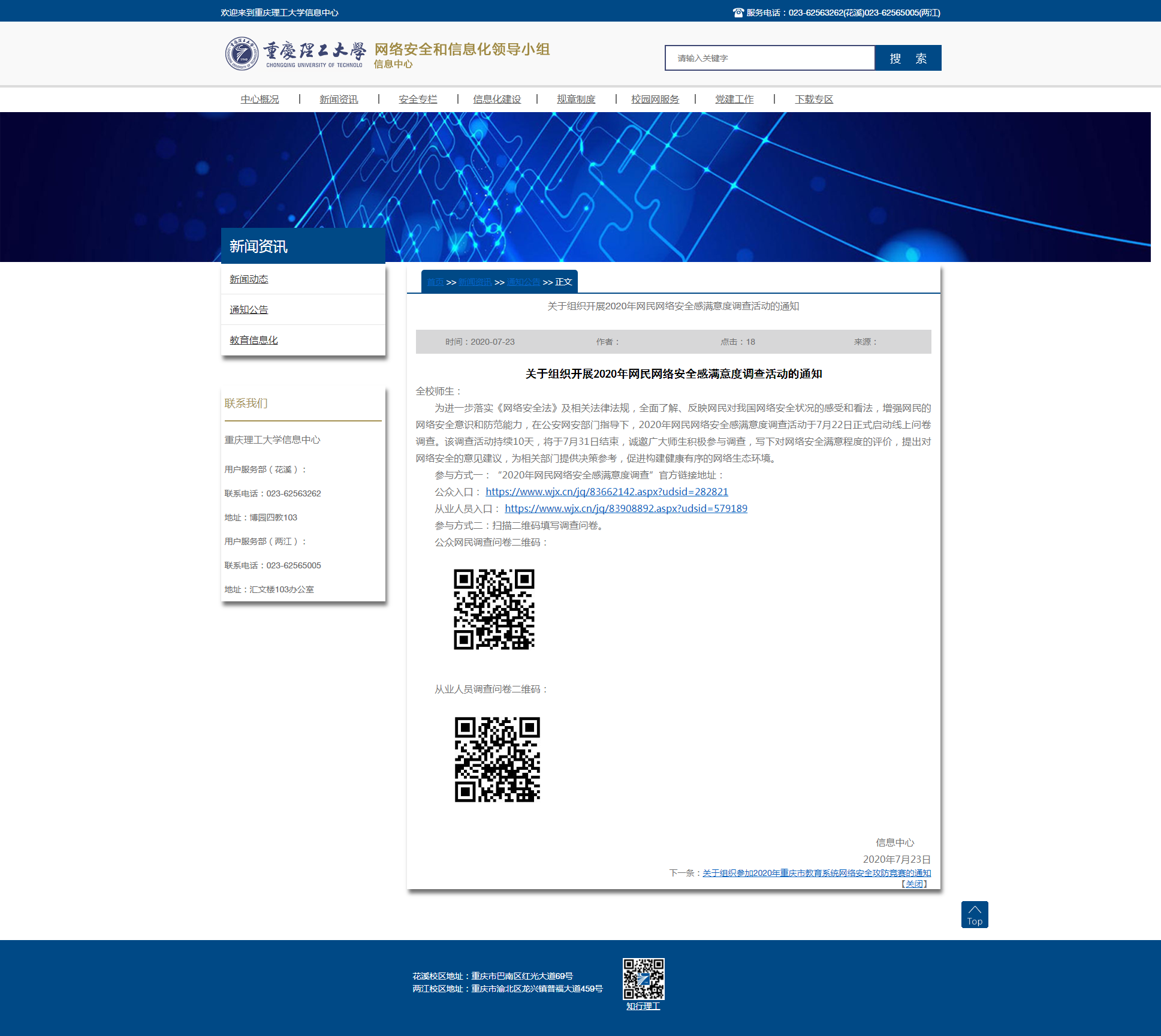Open the 规章制度 navigation item
The image size is (1161, 1036).
tap(576, 99)
